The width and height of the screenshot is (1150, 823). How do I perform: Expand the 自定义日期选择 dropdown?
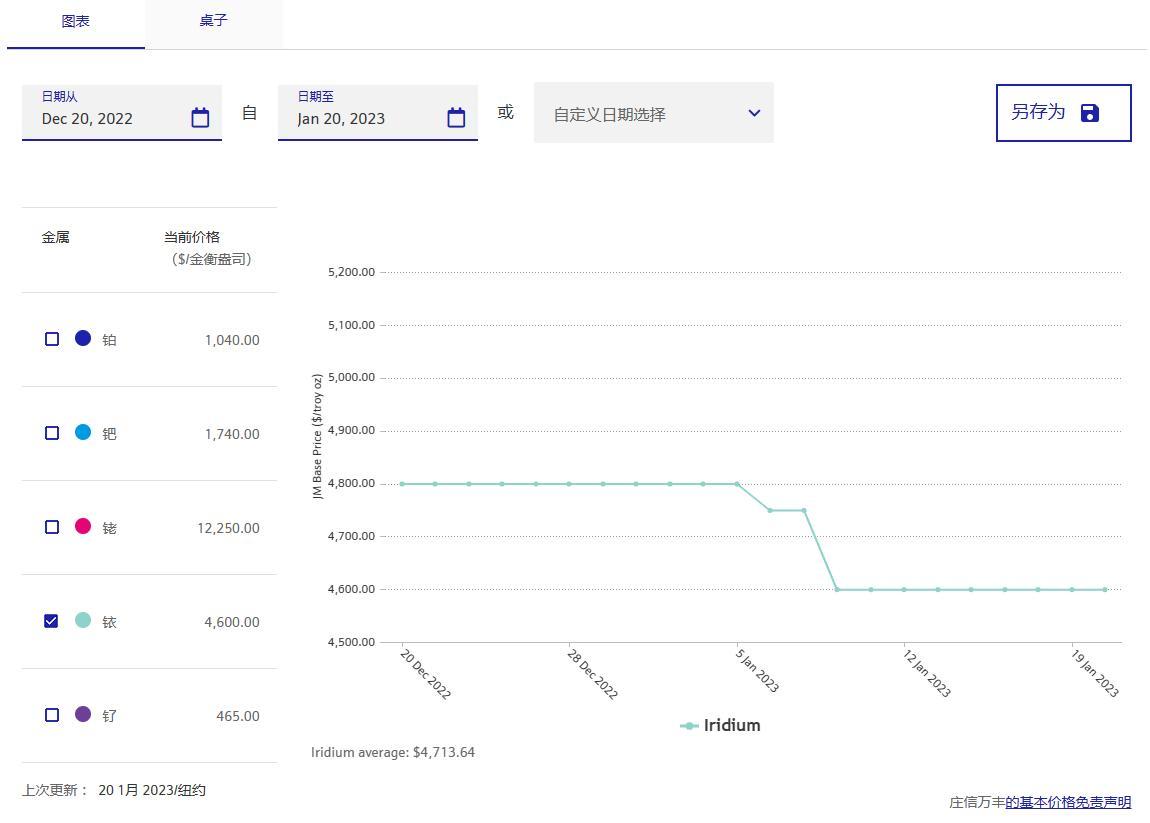(640, 114)
